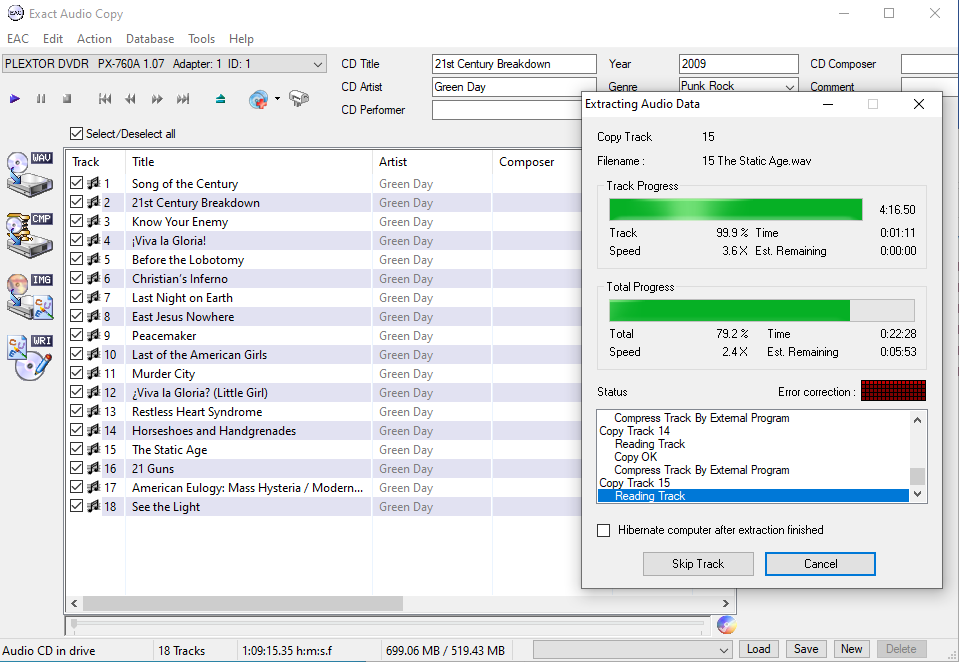Click music note icon of track 12
The height and width of the screenshot is (662, 959).
(94, 392)
